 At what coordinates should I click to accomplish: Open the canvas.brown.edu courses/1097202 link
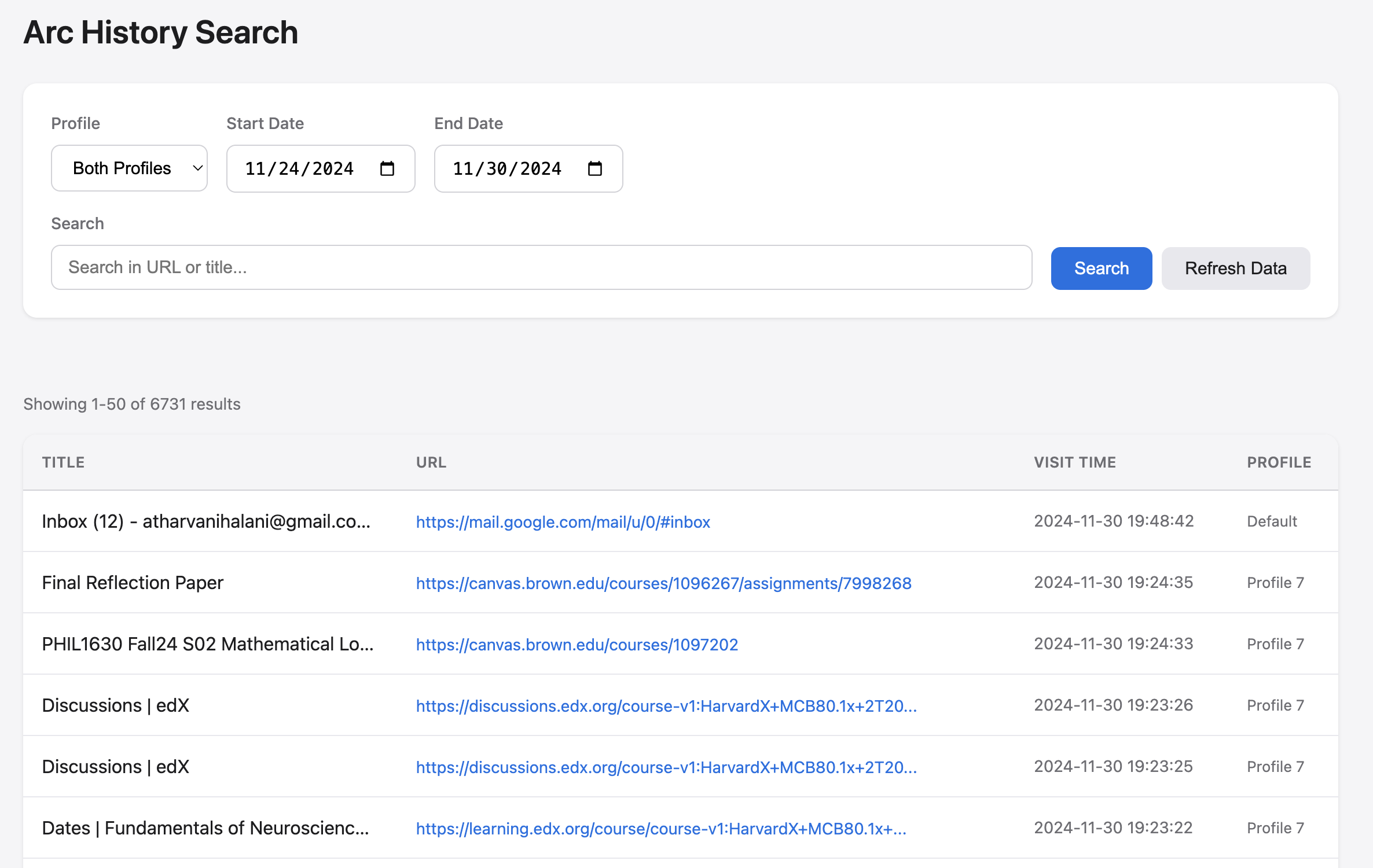click(577, 644)
